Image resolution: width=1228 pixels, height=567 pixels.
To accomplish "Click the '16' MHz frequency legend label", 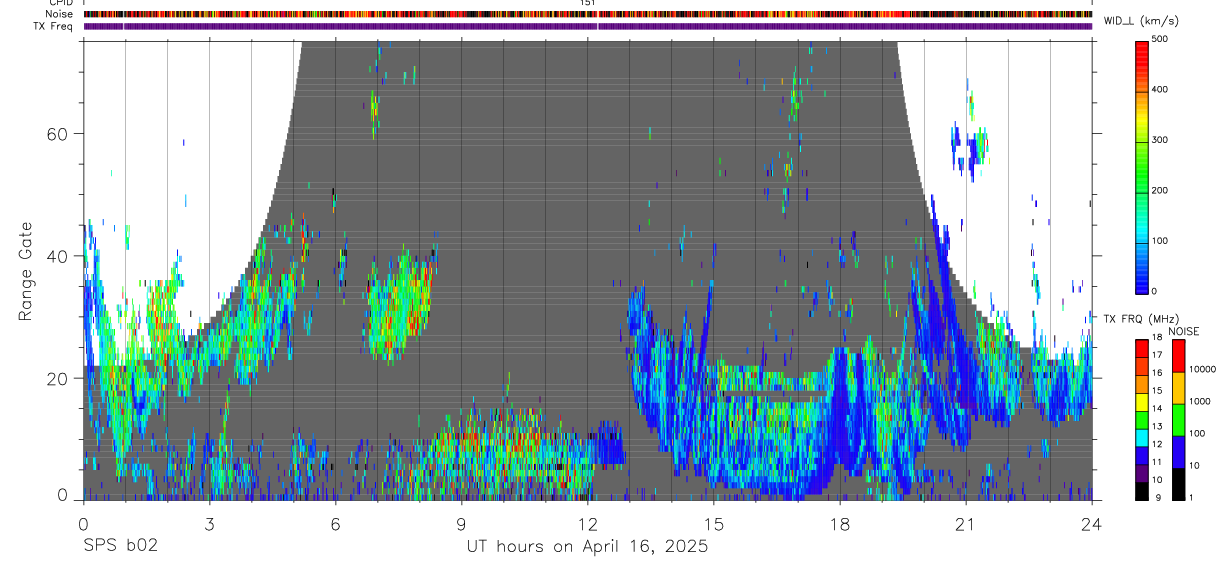I will [x=1155, y=372].
